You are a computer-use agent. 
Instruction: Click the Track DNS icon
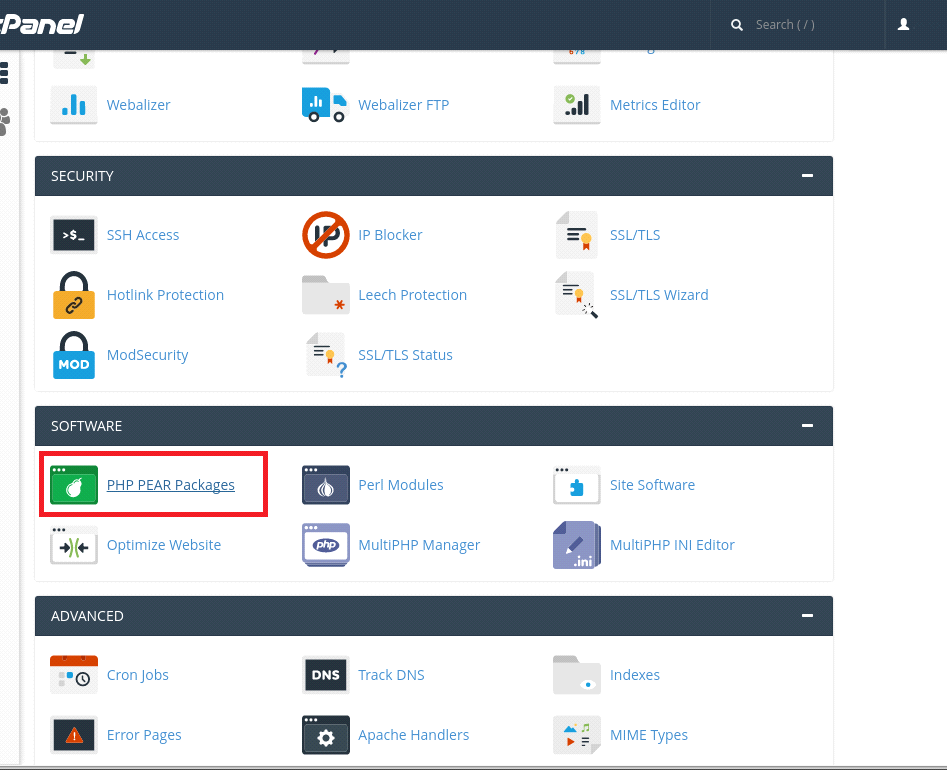326,675
